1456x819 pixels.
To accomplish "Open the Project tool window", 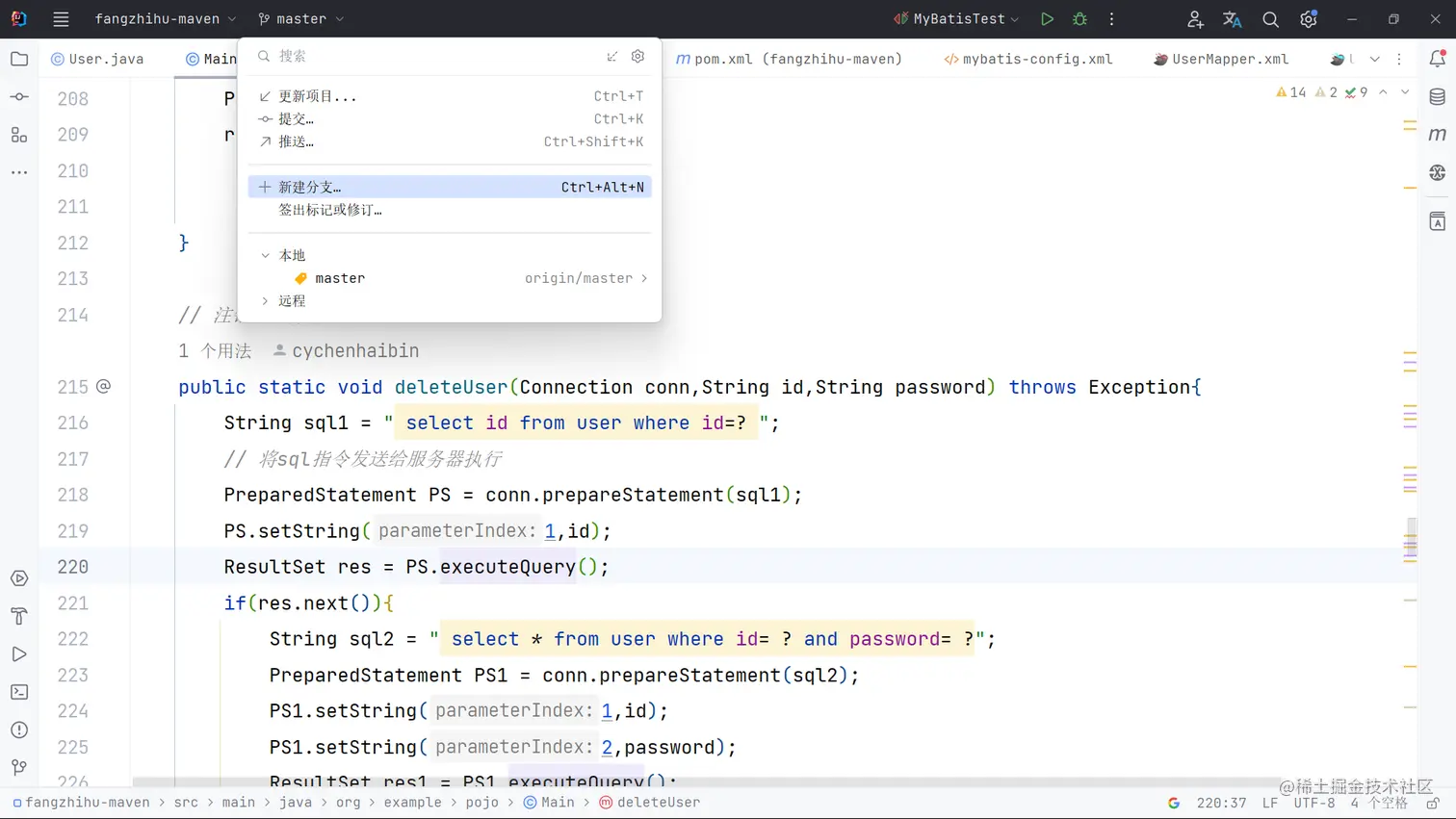I will (x=19, y=59).
